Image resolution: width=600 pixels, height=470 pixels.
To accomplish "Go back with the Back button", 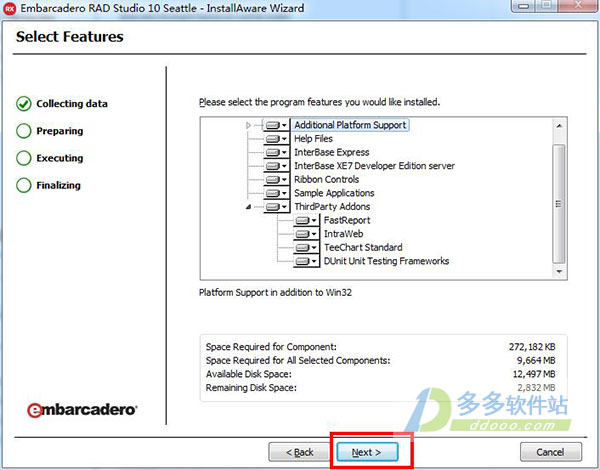I will (299, 452).
